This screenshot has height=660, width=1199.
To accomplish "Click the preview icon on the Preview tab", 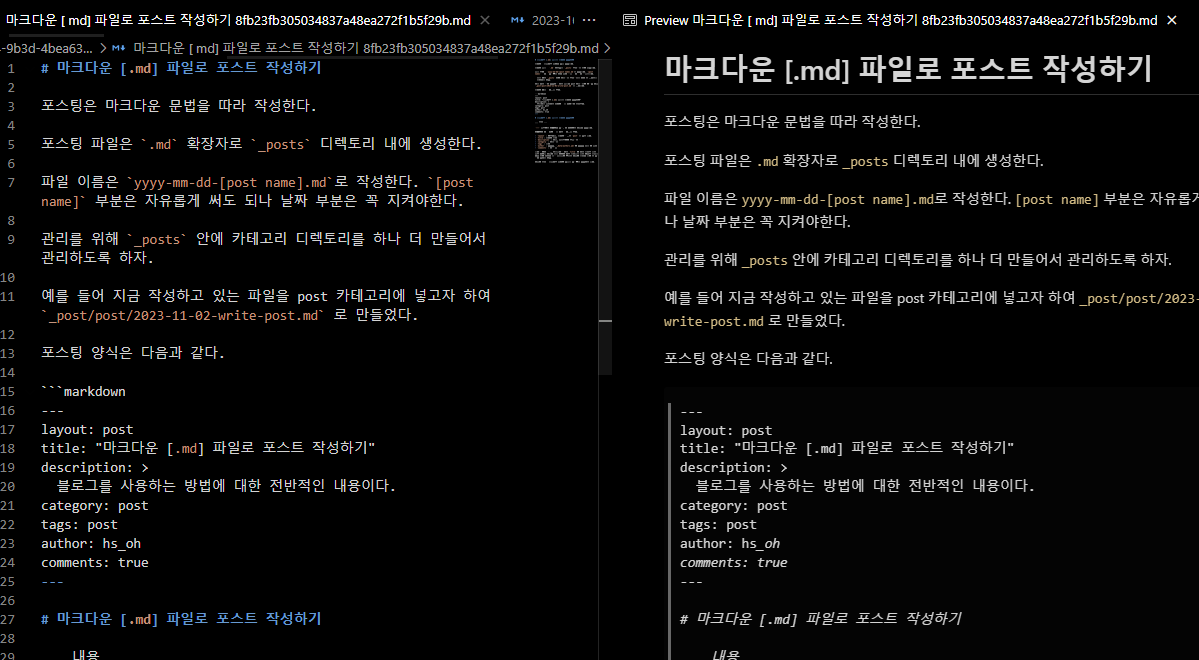I will [630, 21].
